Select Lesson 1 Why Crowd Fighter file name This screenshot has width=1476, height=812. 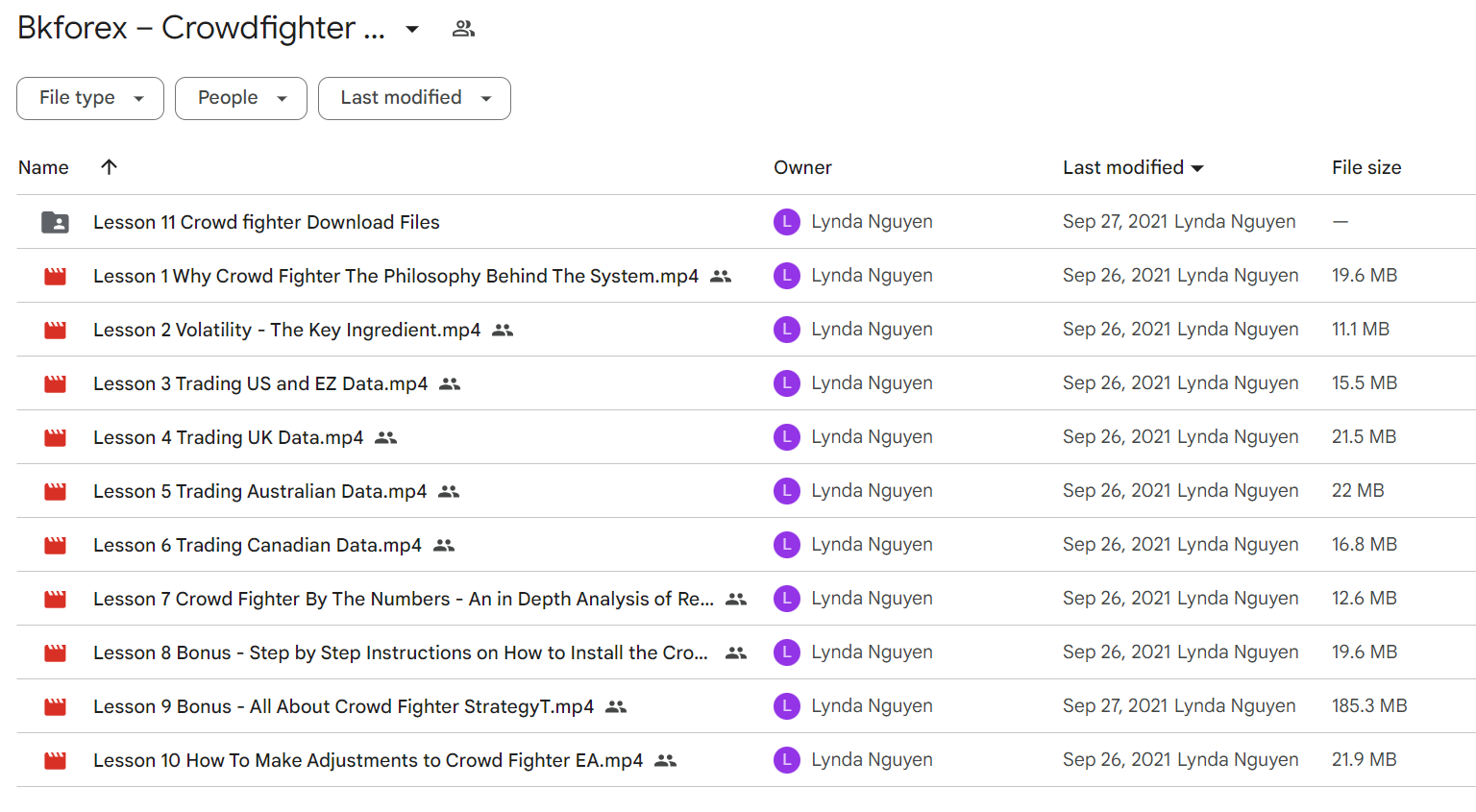[x=396, y=276]
